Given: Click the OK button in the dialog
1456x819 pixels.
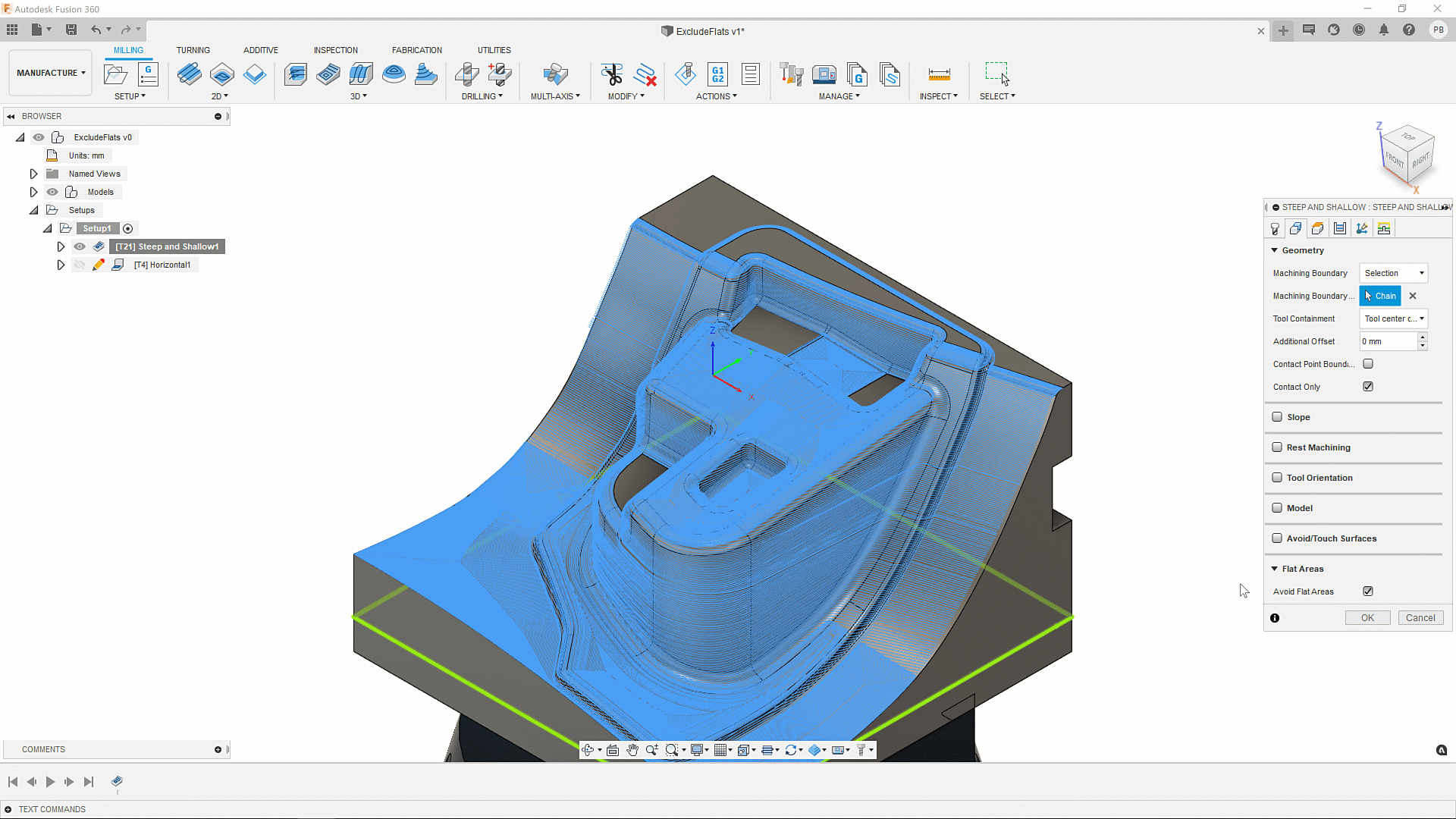Looking at the screenshot, I should (1367, 617).
